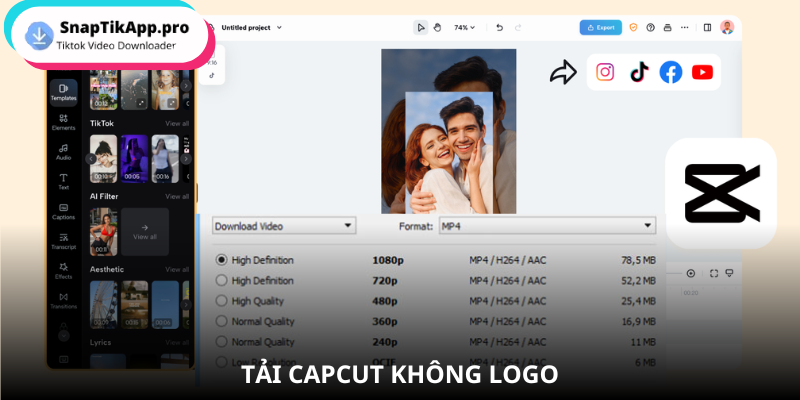Undo the last edit

(x=499, y=28)
